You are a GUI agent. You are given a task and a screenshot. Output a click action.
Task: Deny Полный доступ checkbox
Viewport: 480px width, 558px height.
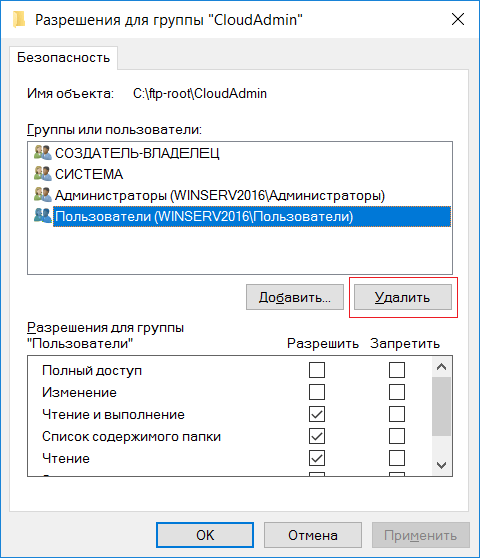pyautogui.click(x=397, y=370)
